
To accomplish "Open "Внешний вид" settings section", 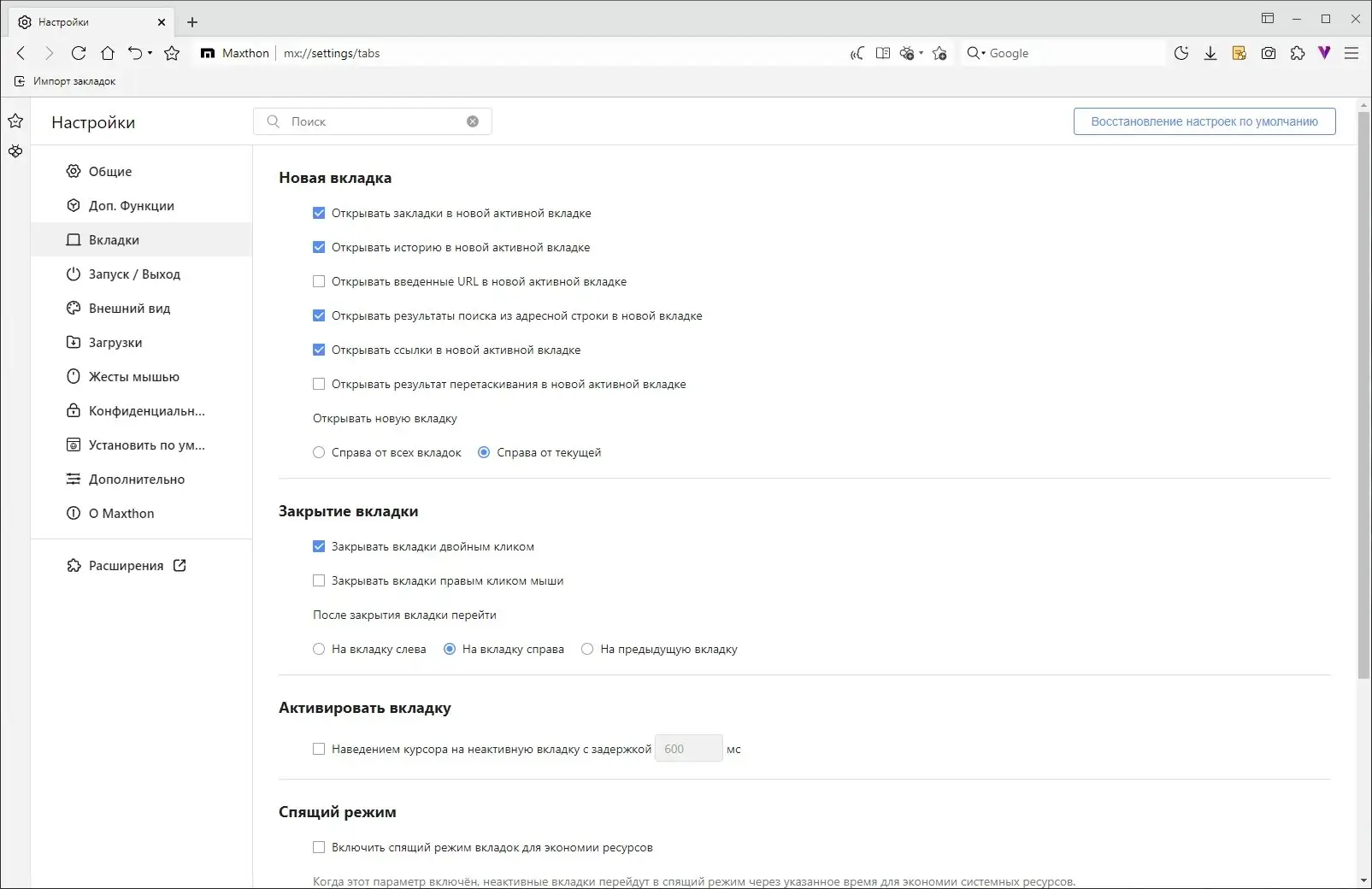I will (129, 309).
